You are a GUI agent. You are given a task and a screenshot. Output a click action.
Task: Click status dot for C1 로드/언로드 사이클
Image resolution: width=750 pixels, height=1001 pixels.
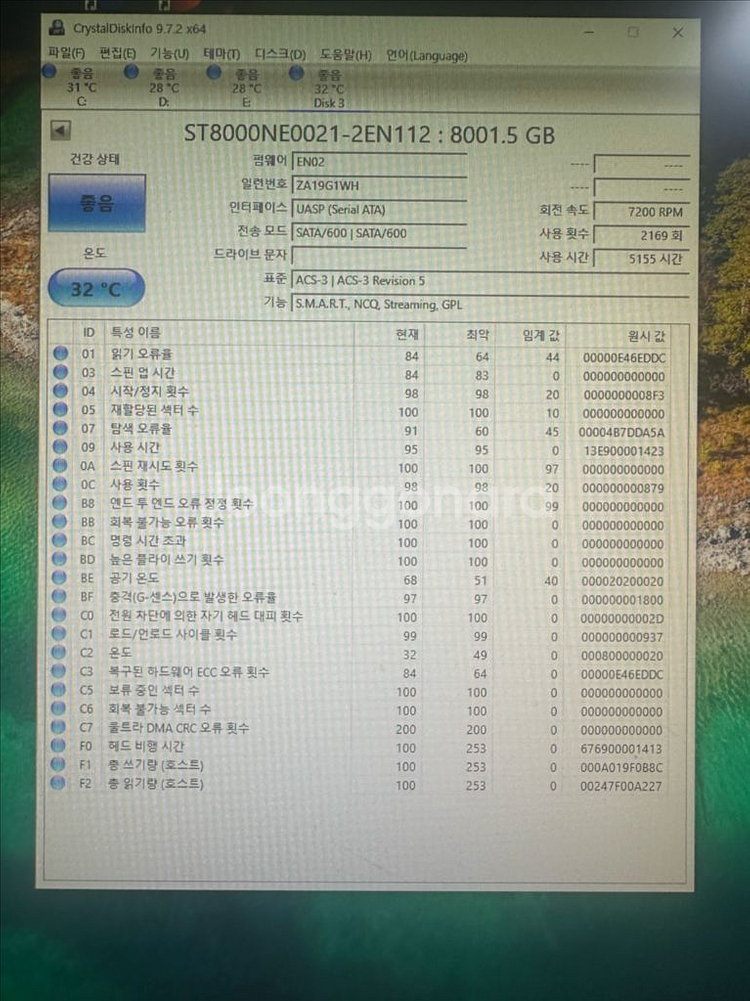click(59, 633)
